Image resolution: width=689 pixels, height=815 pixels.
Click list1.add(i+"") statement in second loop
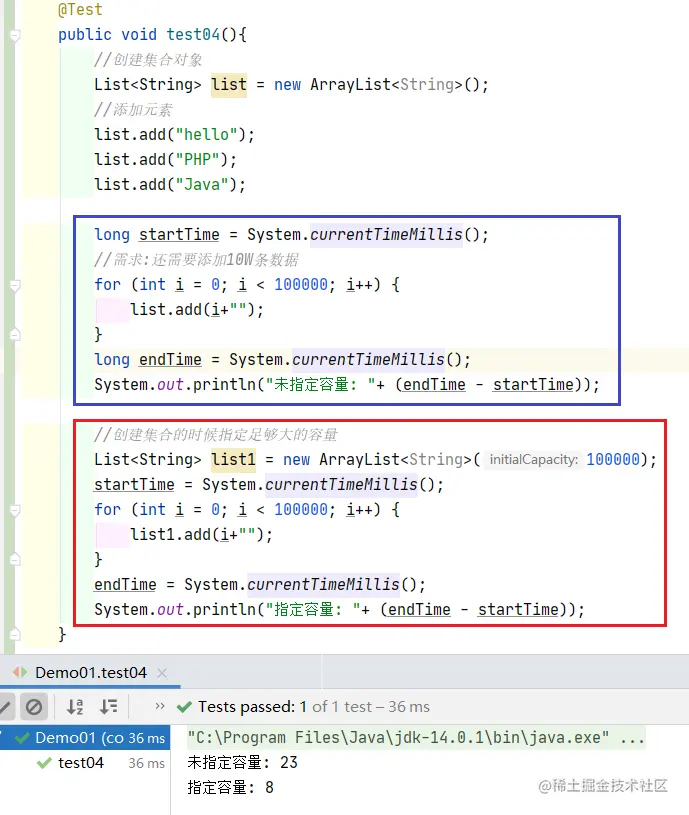pos(202,535)
